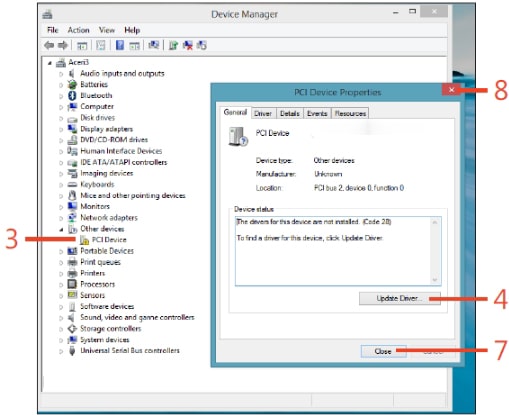Click the Uninstall device toolbar icon

coord(188,45)
